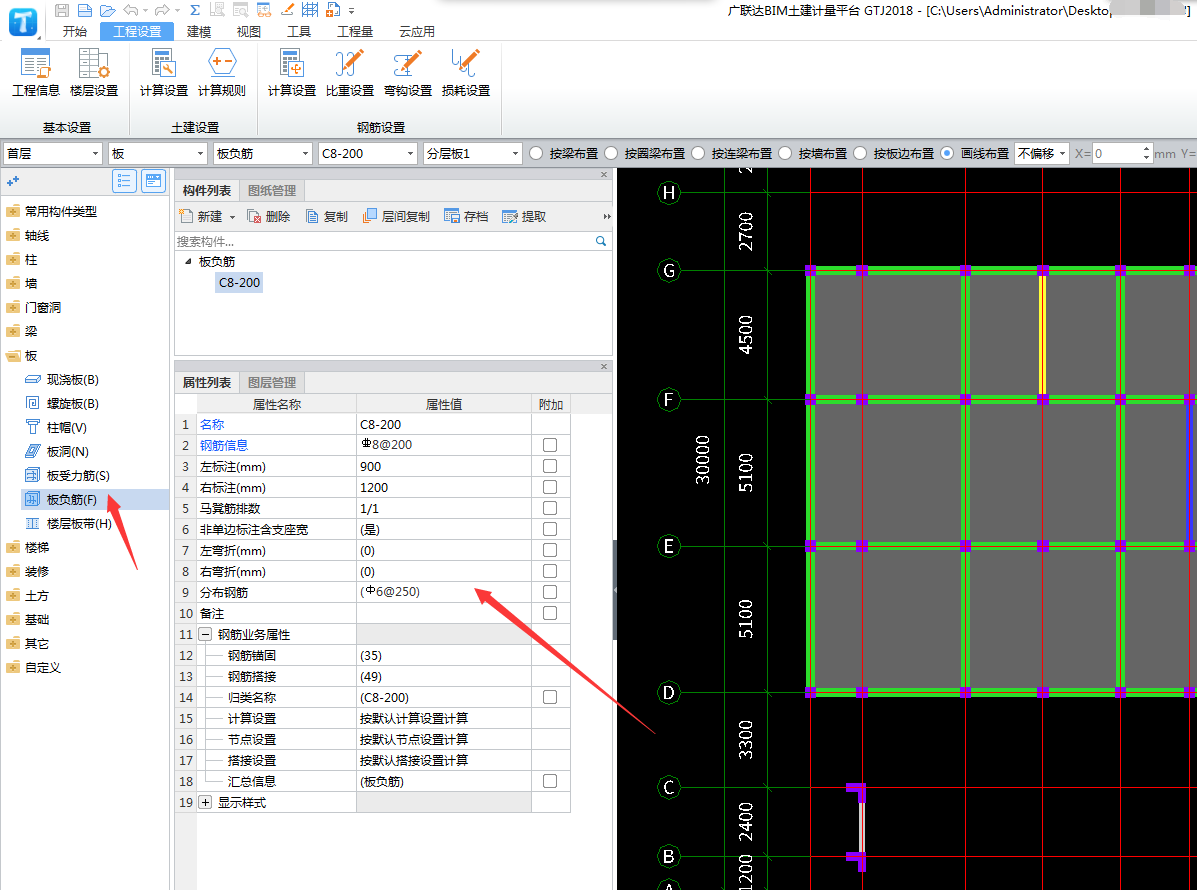
Task: Open the 分层板1 layer dropdown
Action: click(473, 153)
